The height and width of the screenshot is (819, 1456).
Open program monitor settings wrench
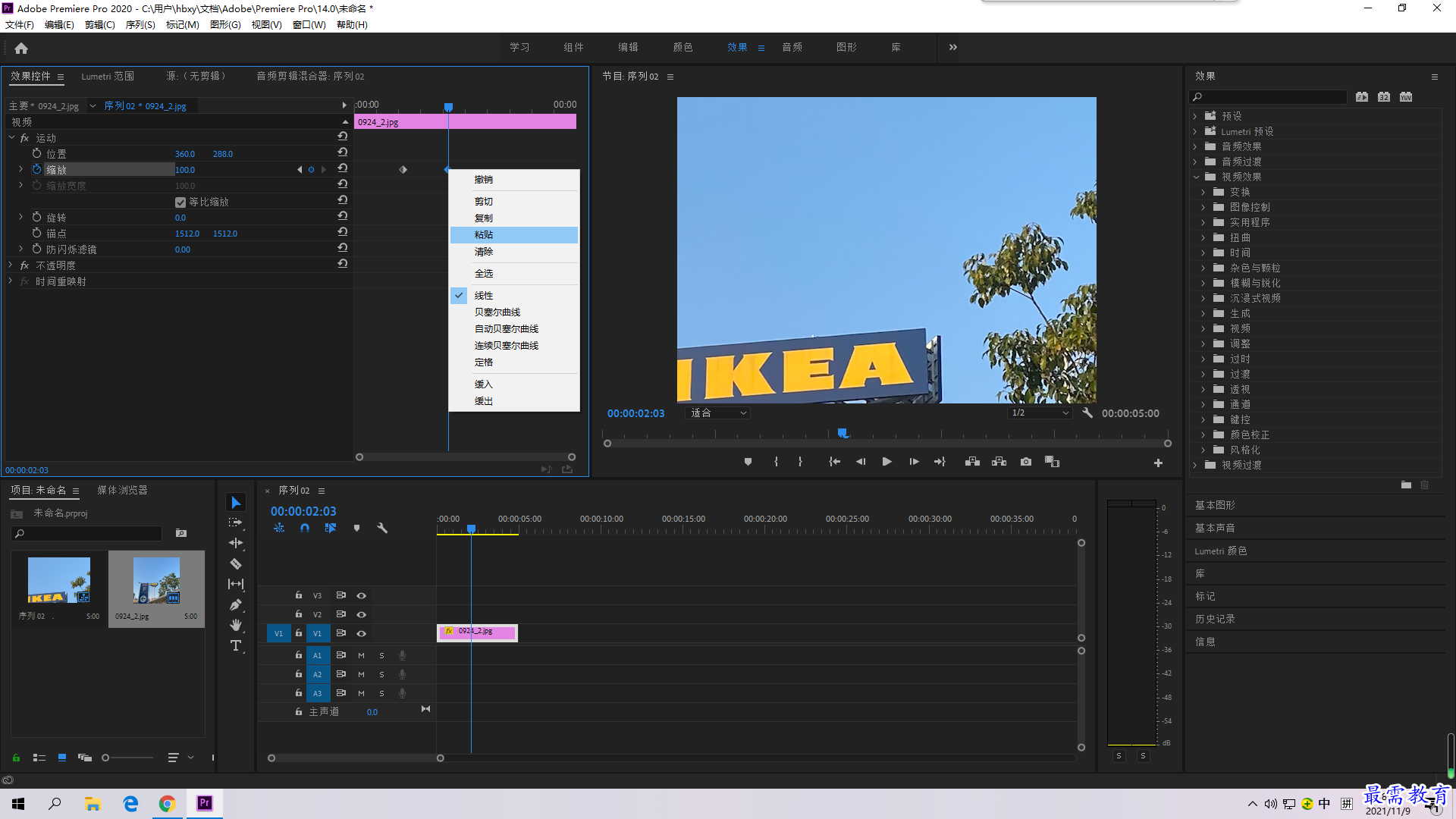(1087, 413)
